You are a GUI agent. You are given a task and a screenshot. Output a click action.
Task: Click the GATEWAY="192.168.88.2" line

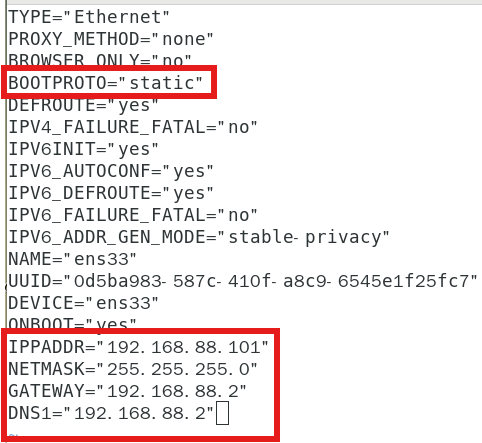127,391
